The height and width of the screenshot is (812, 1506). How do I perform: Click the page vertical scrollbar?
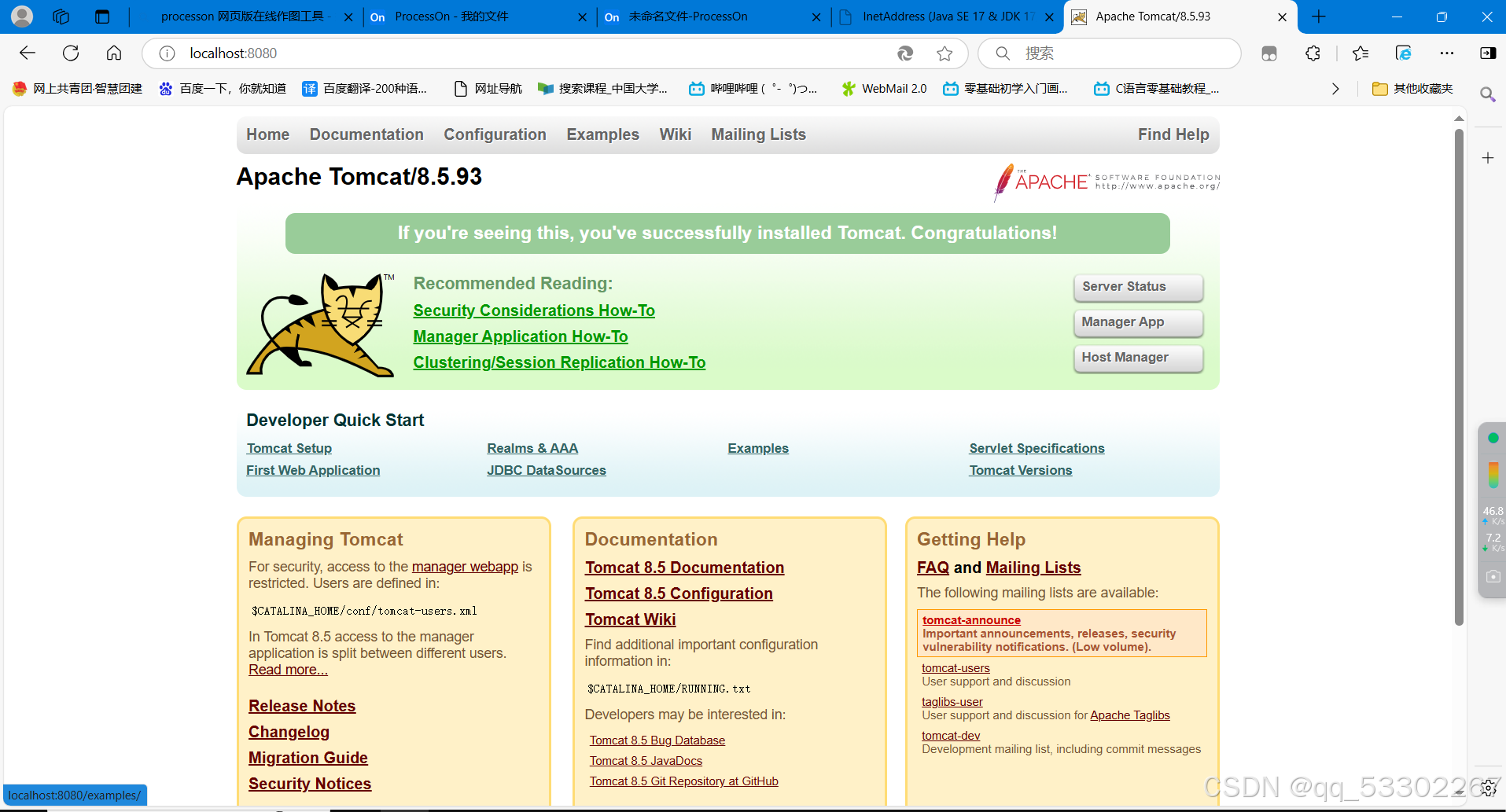pos(1459,377)
